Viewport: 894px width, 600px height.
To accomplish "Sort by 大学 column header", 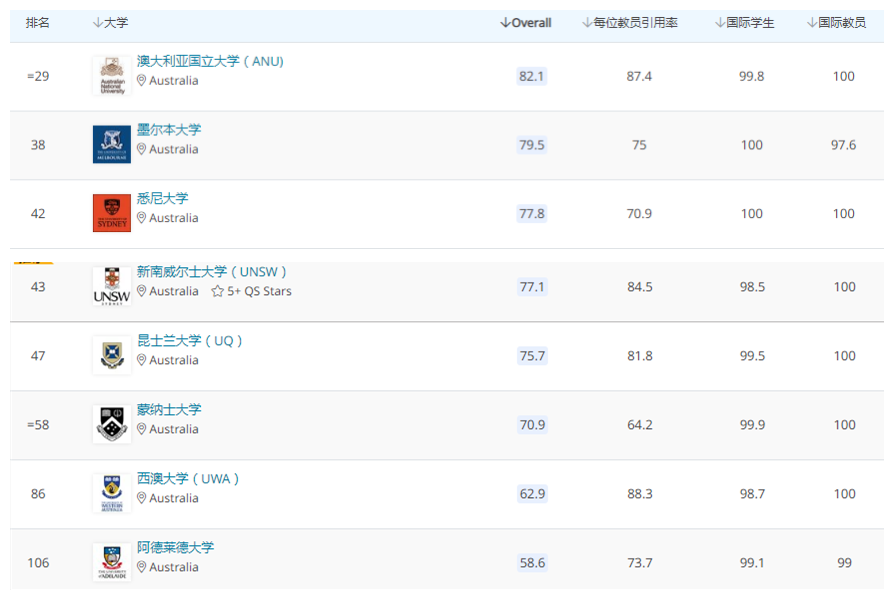I will coord(111,23).
